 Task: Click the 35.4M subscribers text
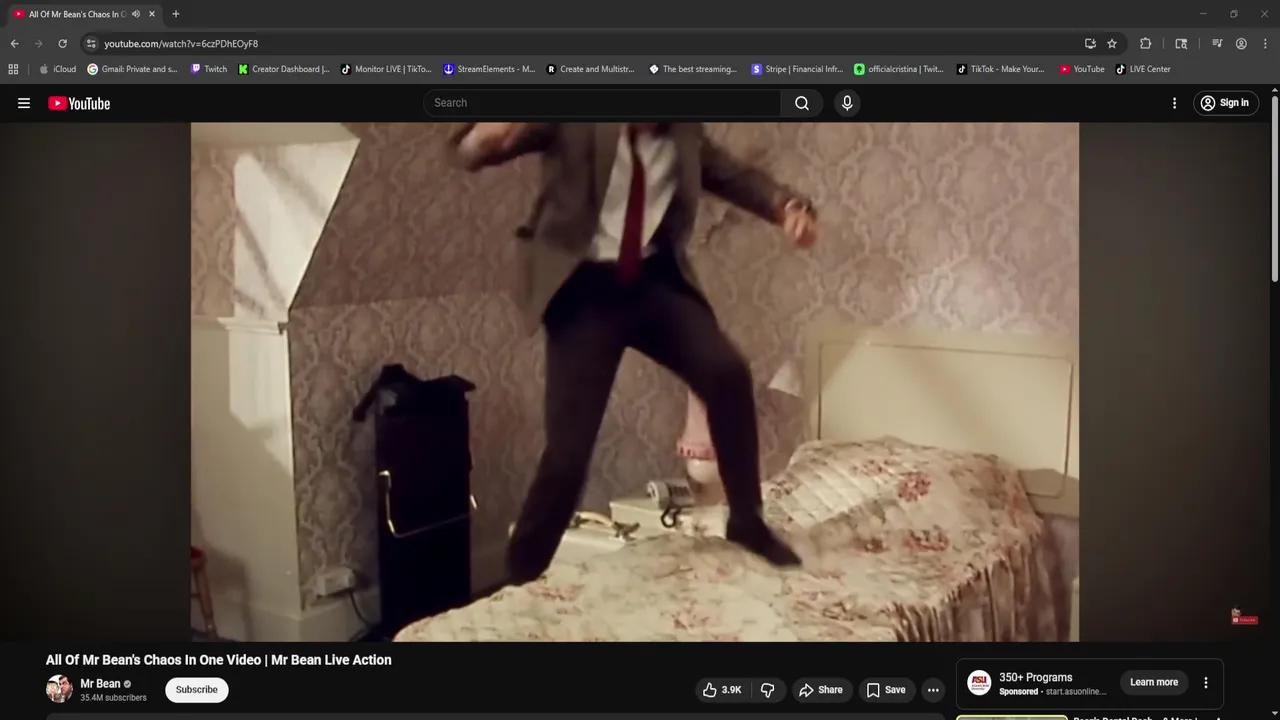coord(113,698)
